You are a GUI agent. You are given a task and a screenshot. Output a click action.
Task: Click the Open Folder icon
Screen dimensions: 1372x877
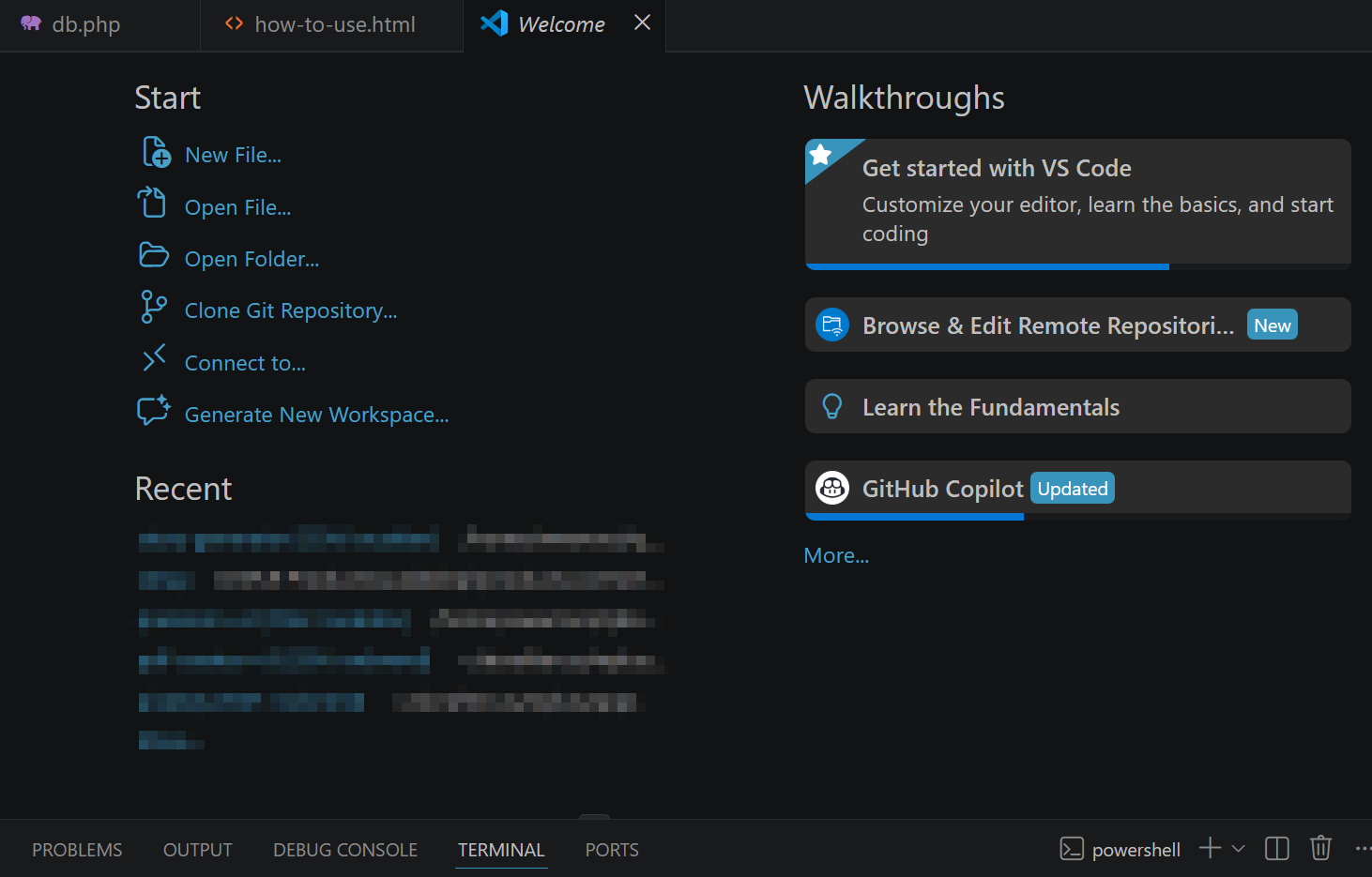[154, 254]
